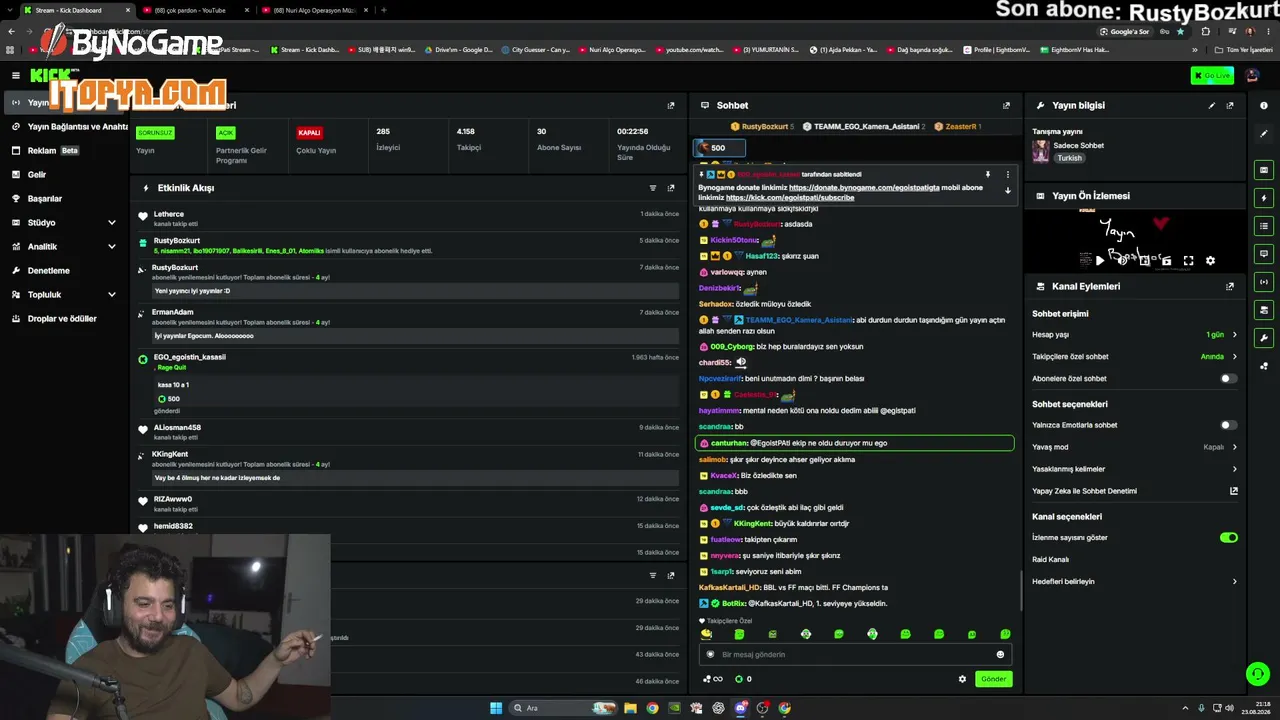Open chat settings gear next to Gönder
Viewport: 1280px width, 720px height.
(963, 679)
